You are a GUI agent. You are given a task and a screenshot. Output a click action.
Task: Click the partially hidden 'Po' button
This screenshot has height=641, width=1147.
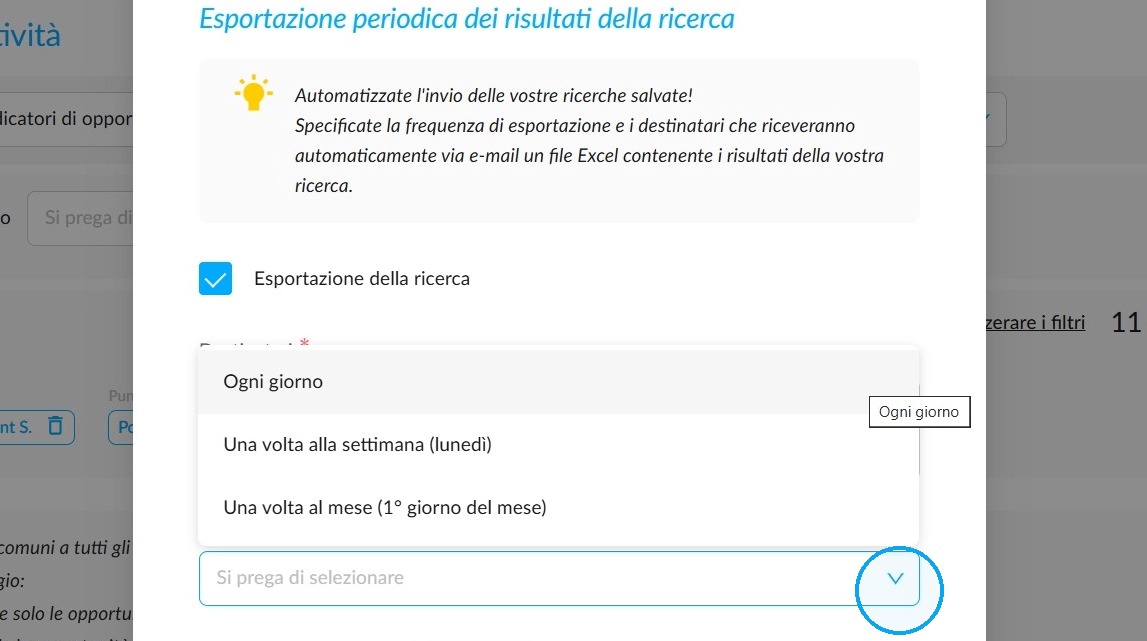(121, 427)
